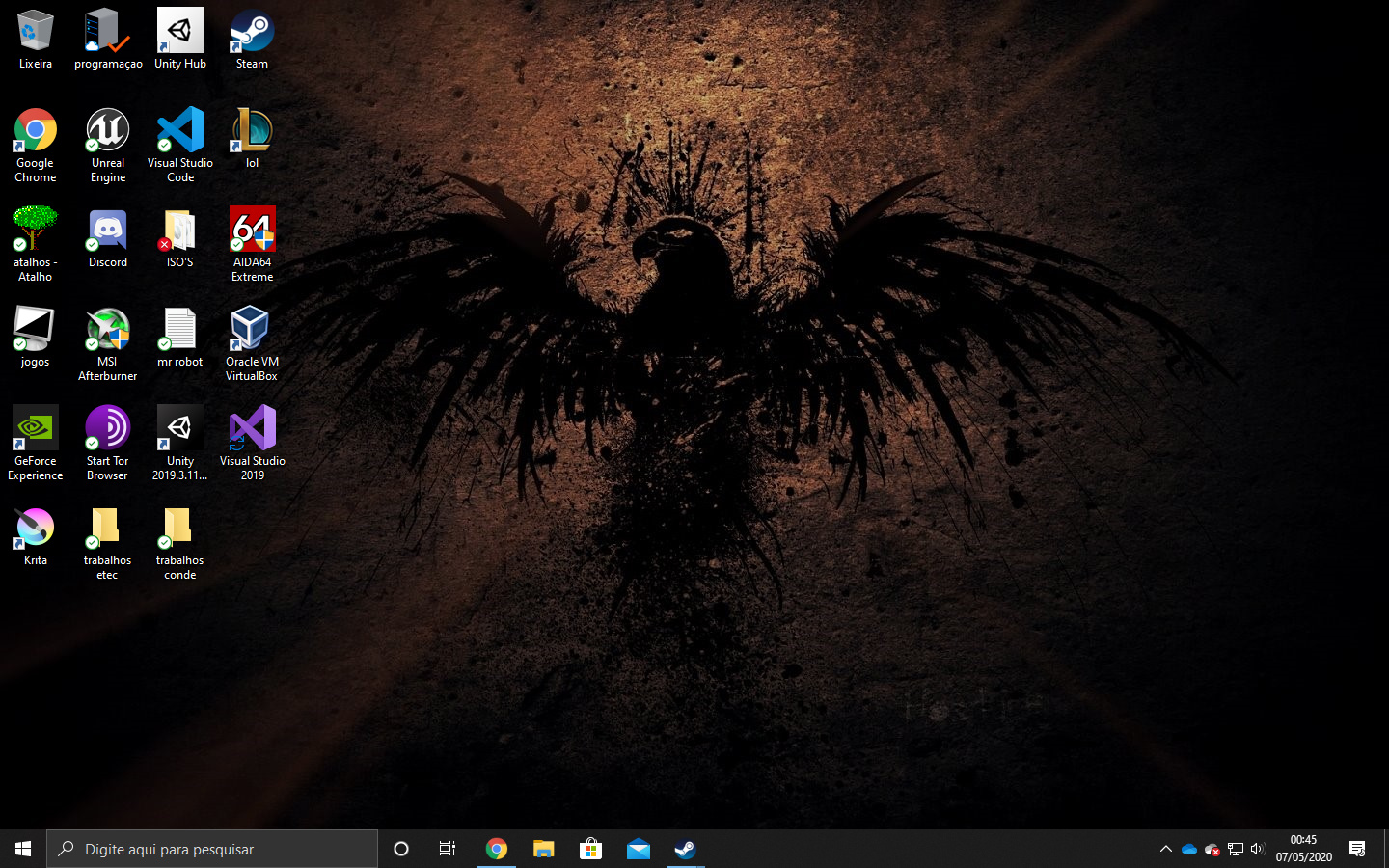Viewport: 1389px width, 868px height.
Task: Expand hidden system tray icons
Action: point(1165,849)
